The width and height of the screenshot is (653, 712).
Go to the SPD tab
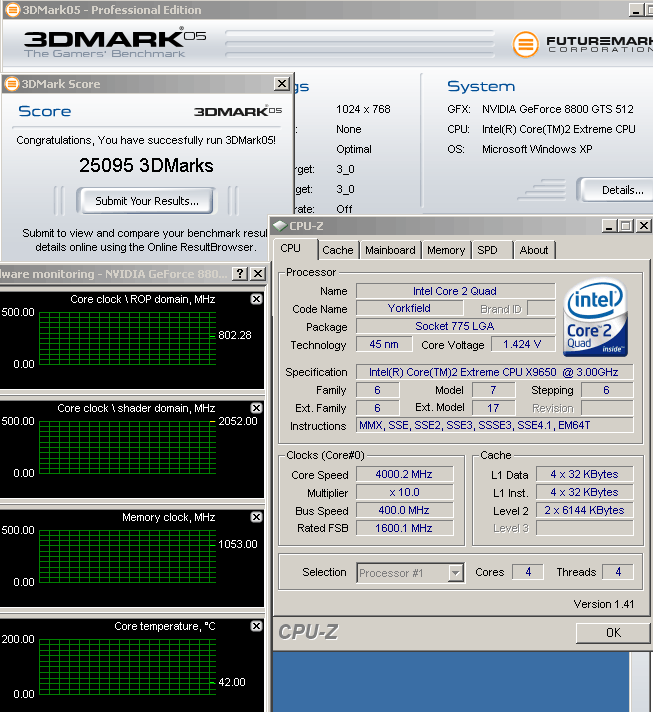(487, 250)
